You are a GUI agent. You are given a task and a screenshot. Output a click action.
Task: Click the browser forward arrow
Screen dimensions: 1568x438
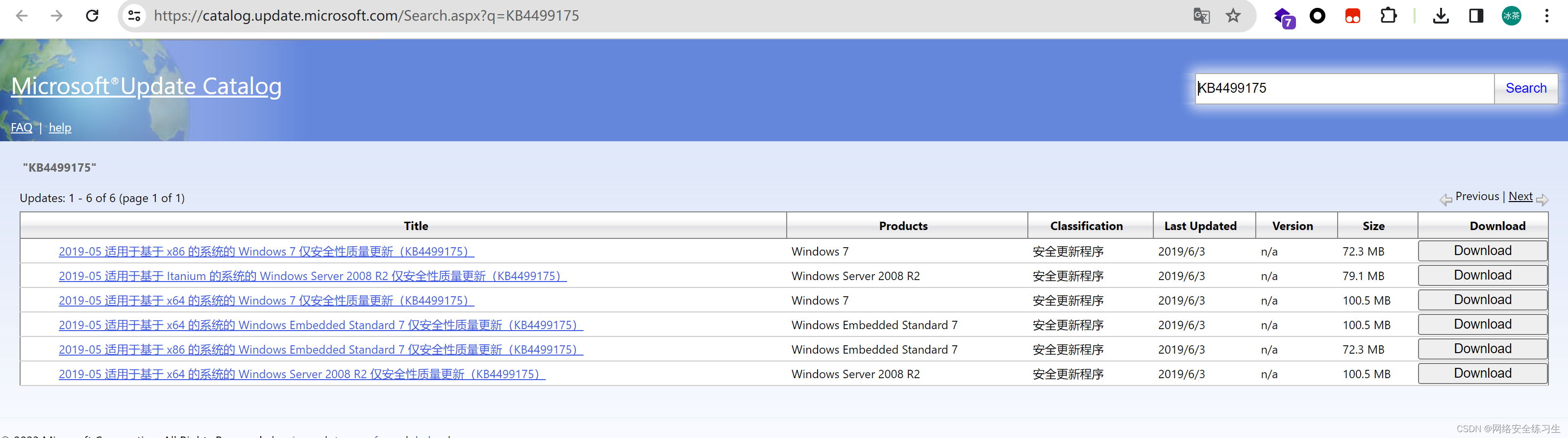(x=56, y=16)
